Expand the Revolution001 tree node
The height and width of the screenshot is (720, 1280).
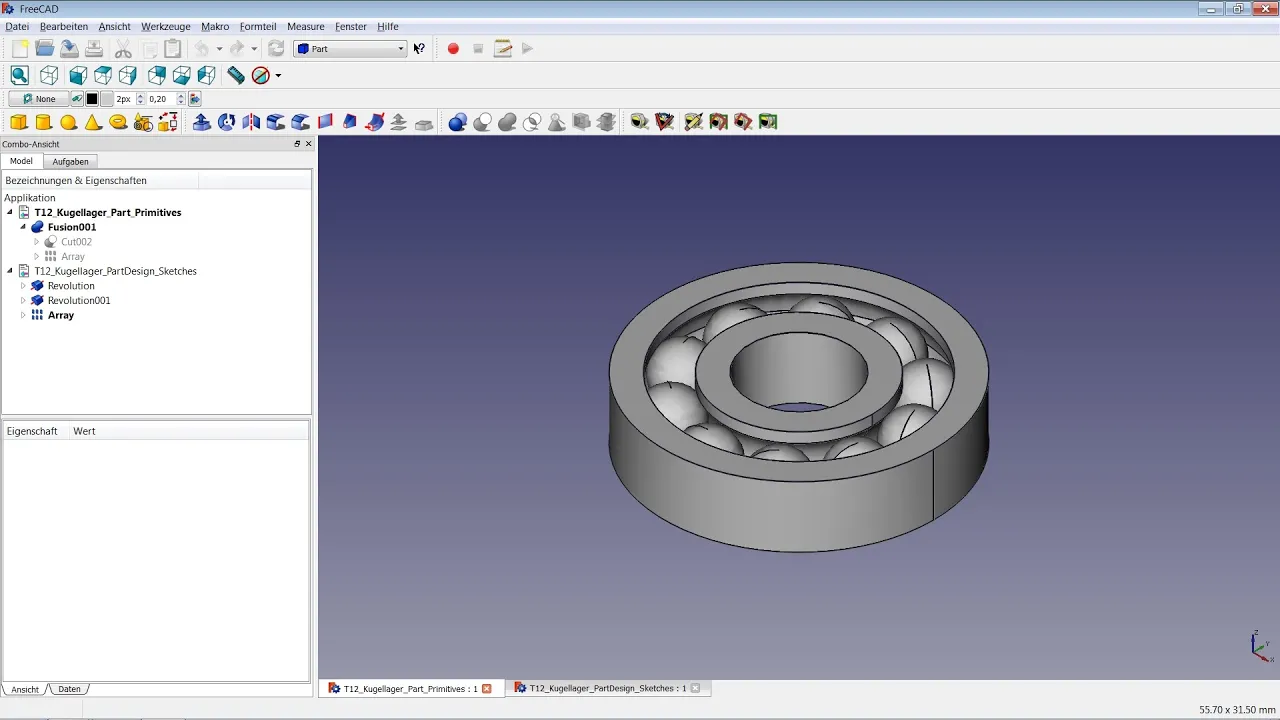click(x=23, y=300)
